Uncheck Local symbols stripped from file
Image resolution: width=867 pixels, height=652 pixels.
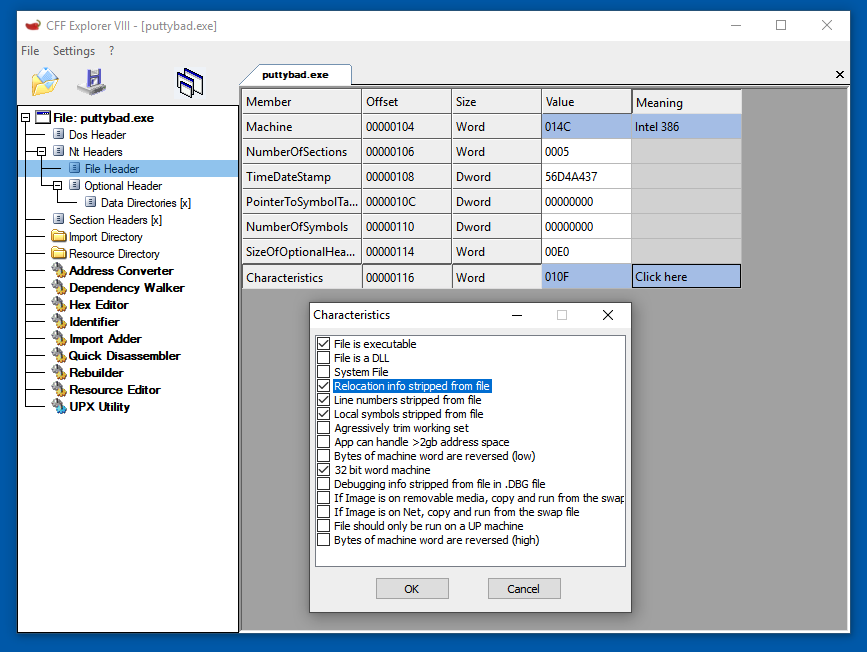pos(323,414)
